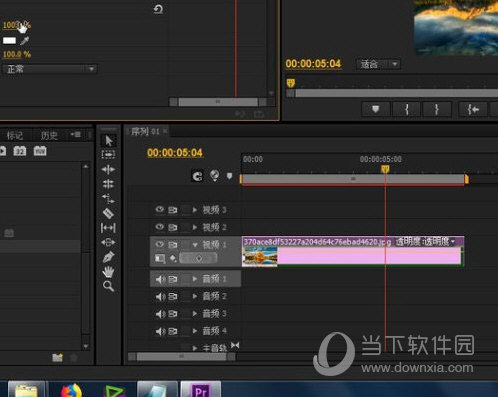Select the Pen tool
The width and height of the screenshot is (498, 397).
pos(108,257)
